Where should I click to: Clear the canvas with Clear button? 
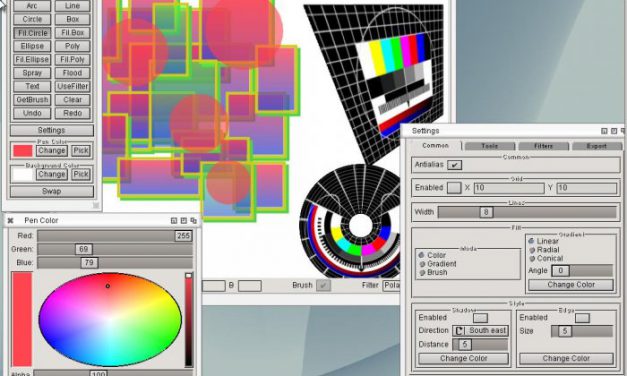(72, 100)
